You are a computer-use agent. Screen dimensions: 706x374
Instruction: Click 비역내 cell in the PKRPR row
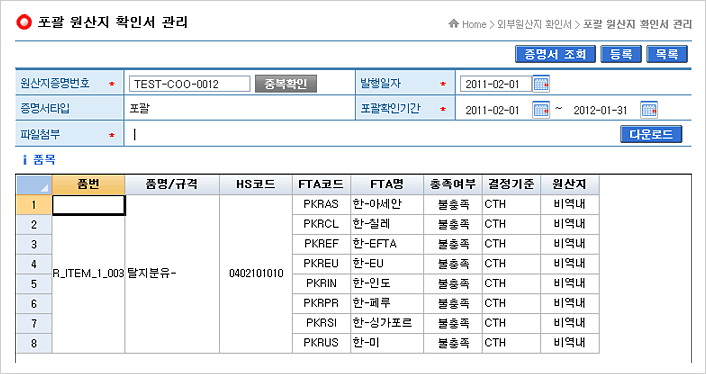point(570,304)
